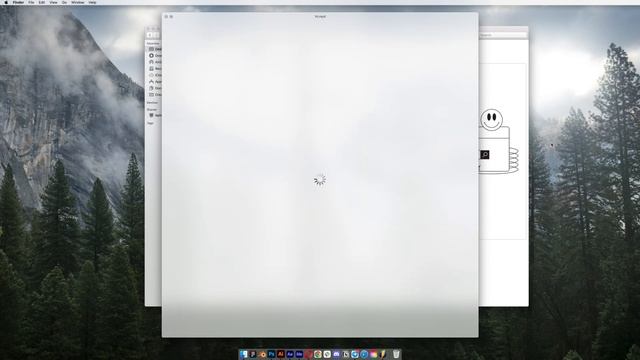Open After Effects from the Dock
This screenshot has height=360, width=640.
point(290,354)
